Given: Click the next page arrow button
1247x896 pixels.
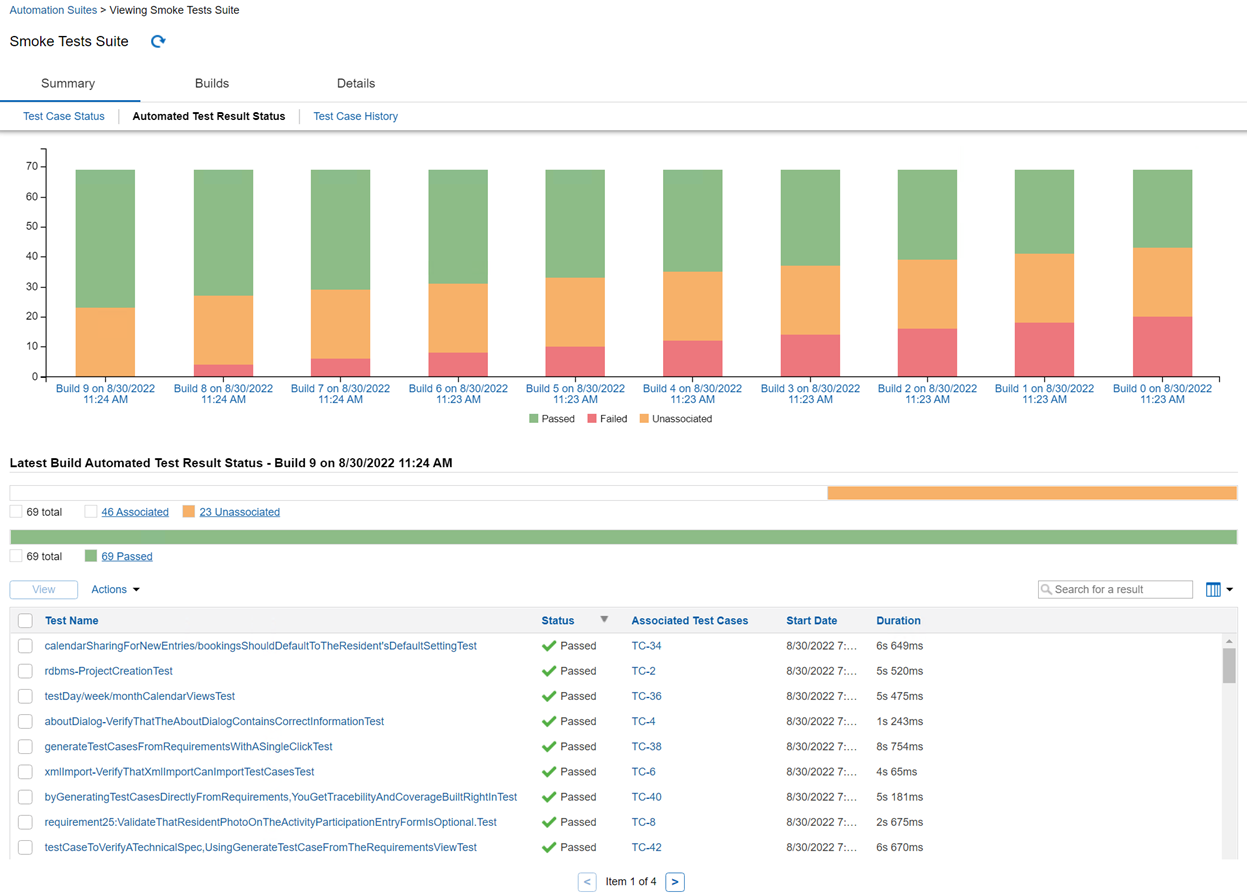Looking at the screenshot, I should 675,882.
